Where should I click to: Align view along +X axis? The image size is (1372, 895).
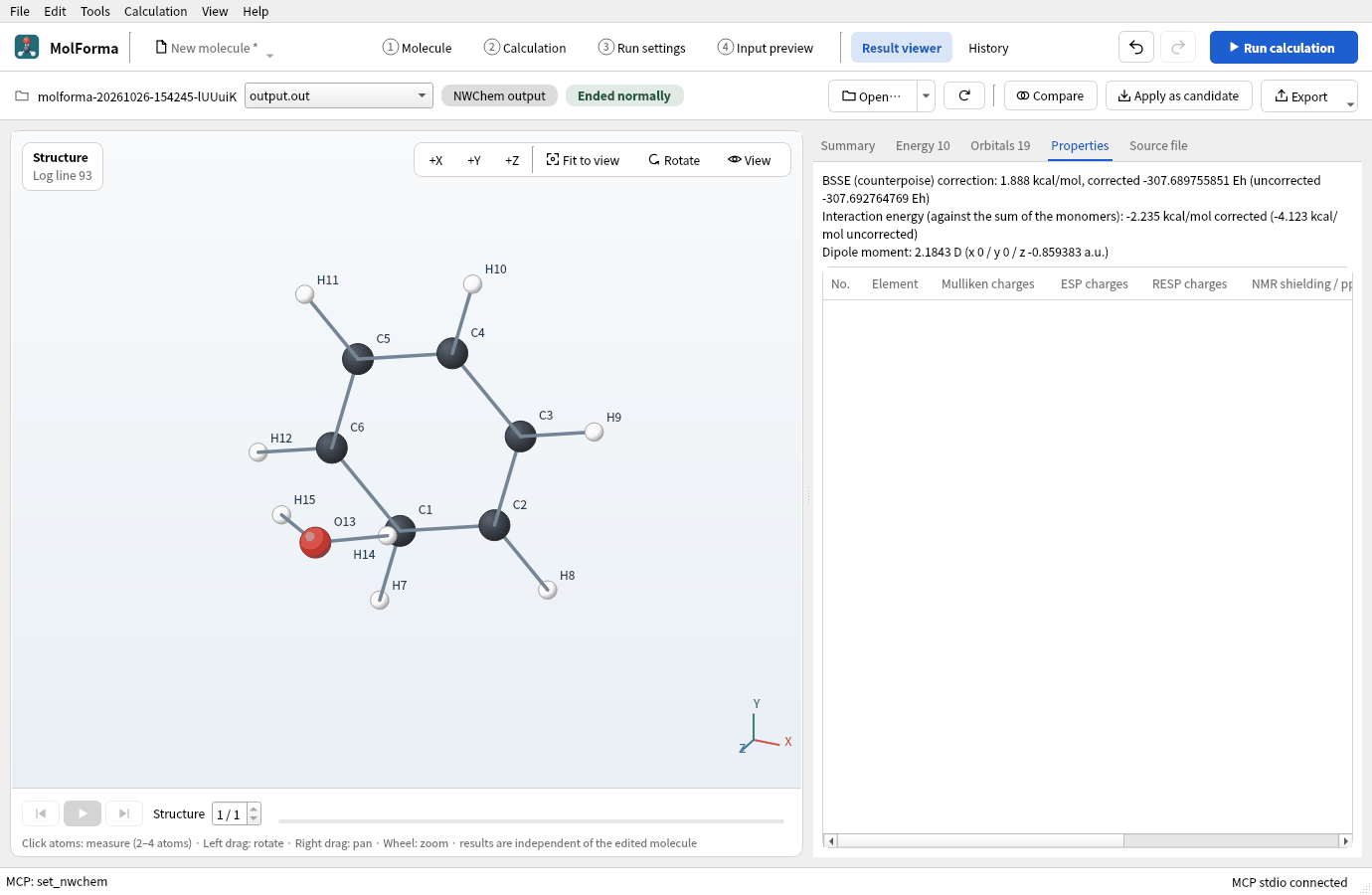[435, 160]
